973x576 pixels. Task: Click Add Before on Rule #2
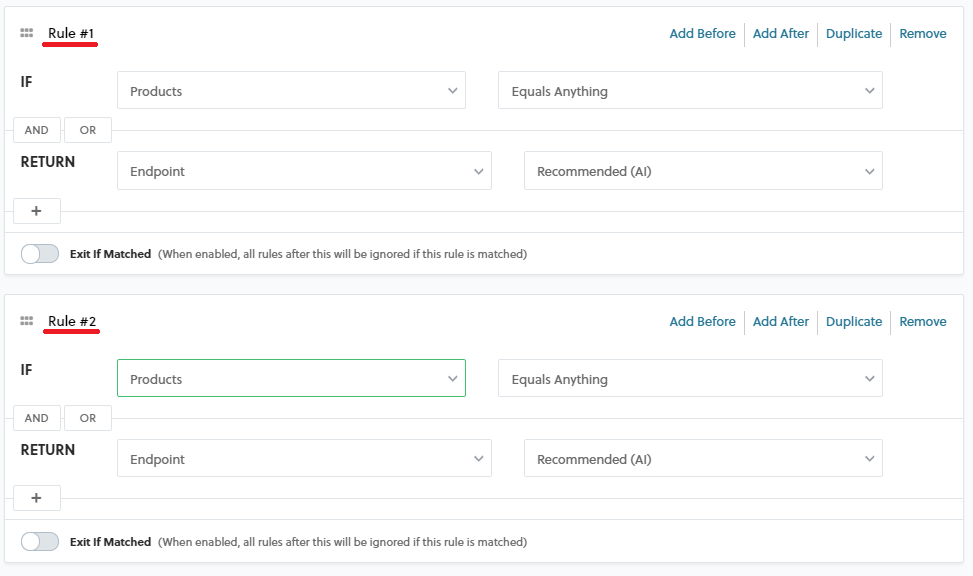702,321
